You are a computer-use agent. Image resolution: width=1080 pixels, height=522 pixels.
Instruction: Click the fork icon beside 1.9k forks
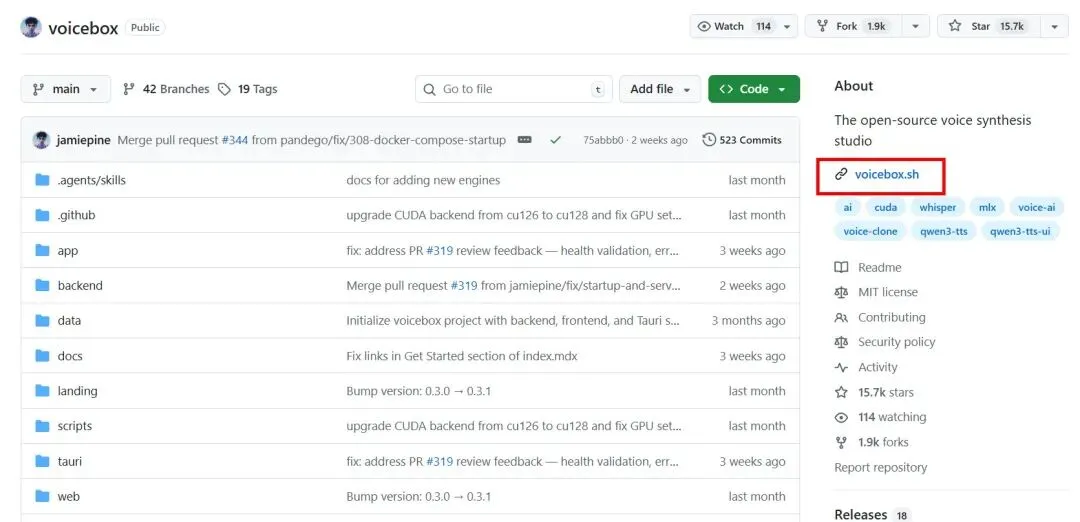click(841, 442)
